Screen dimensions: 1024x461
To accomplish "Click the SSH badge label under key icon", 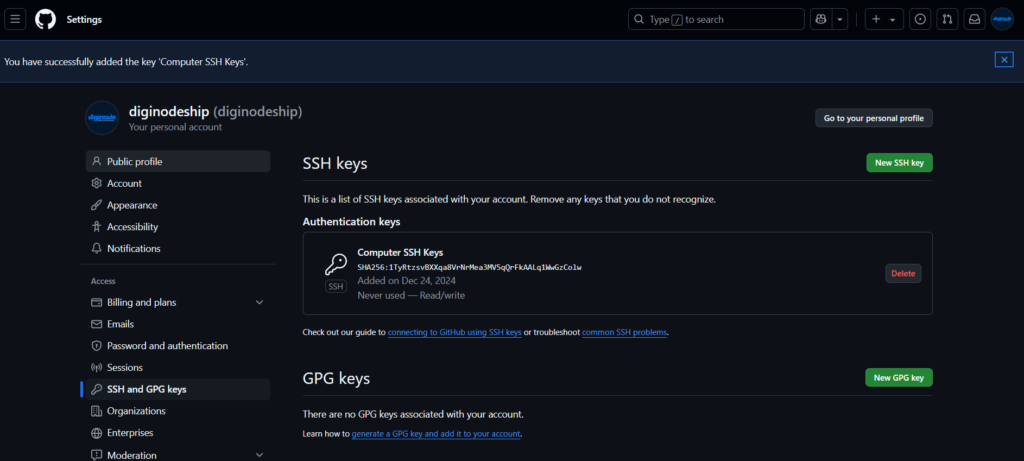I will [x=336, y=286].
